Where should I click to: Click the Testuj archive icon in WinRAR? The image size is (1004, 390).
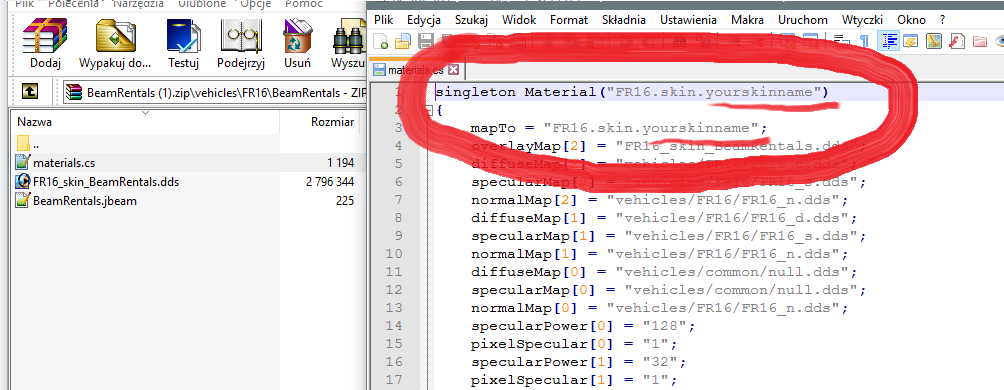coord(184,36)
